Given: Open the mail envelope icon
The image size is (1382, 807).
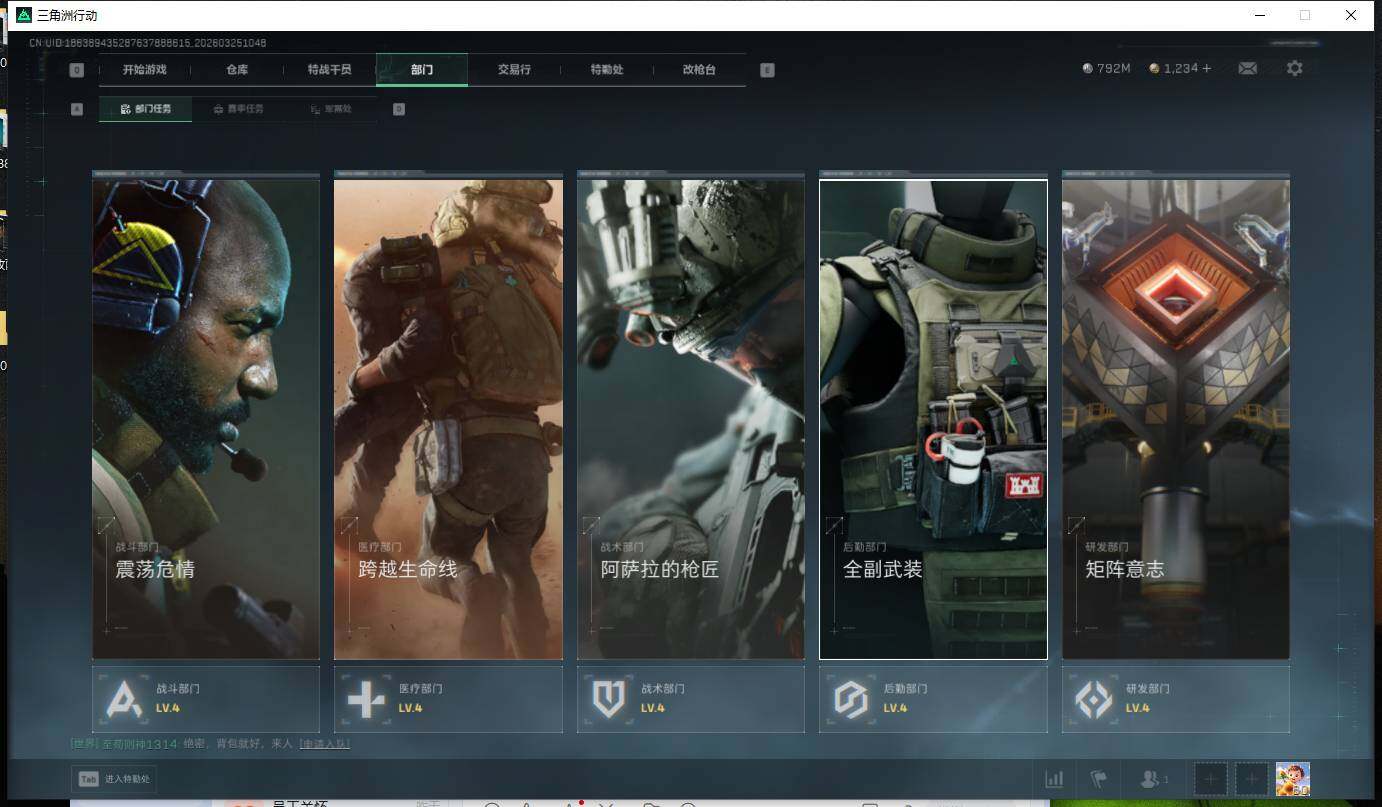Looking at the screenshot, I should [x=1247, y=68].
